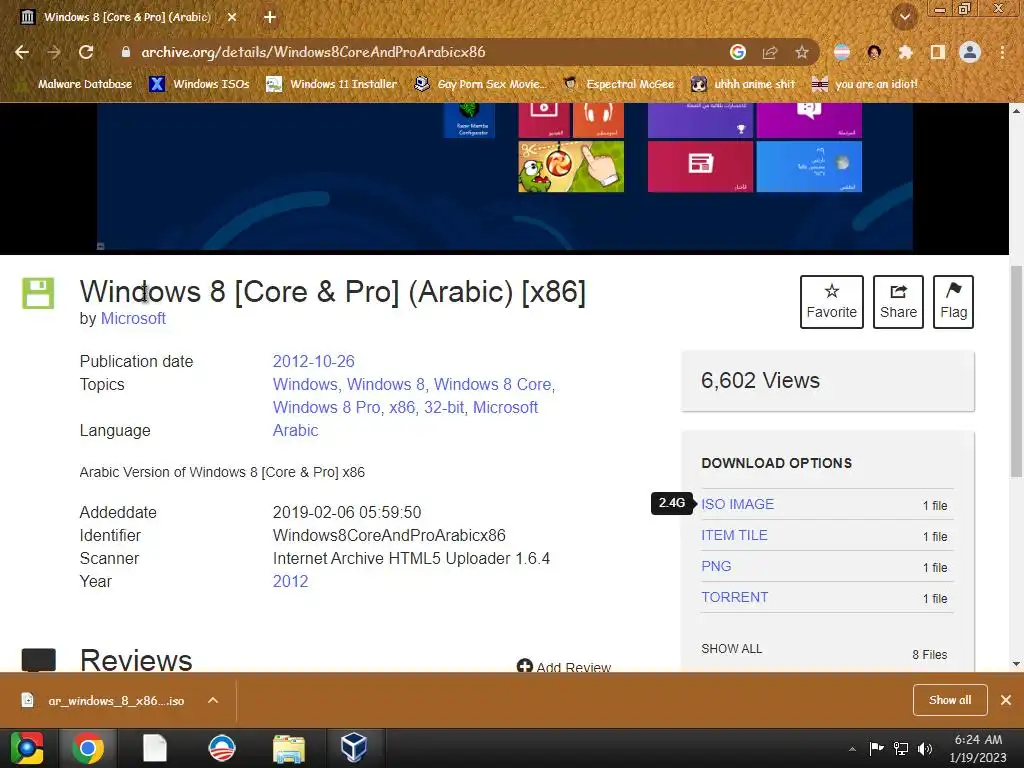Click the volume speaker tray icon

coord(924,749)
